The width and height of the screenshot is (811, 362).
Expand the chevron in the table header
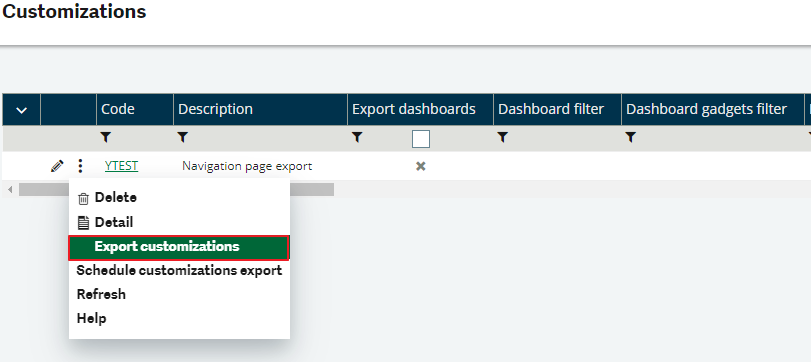click(x=21, y=110)
